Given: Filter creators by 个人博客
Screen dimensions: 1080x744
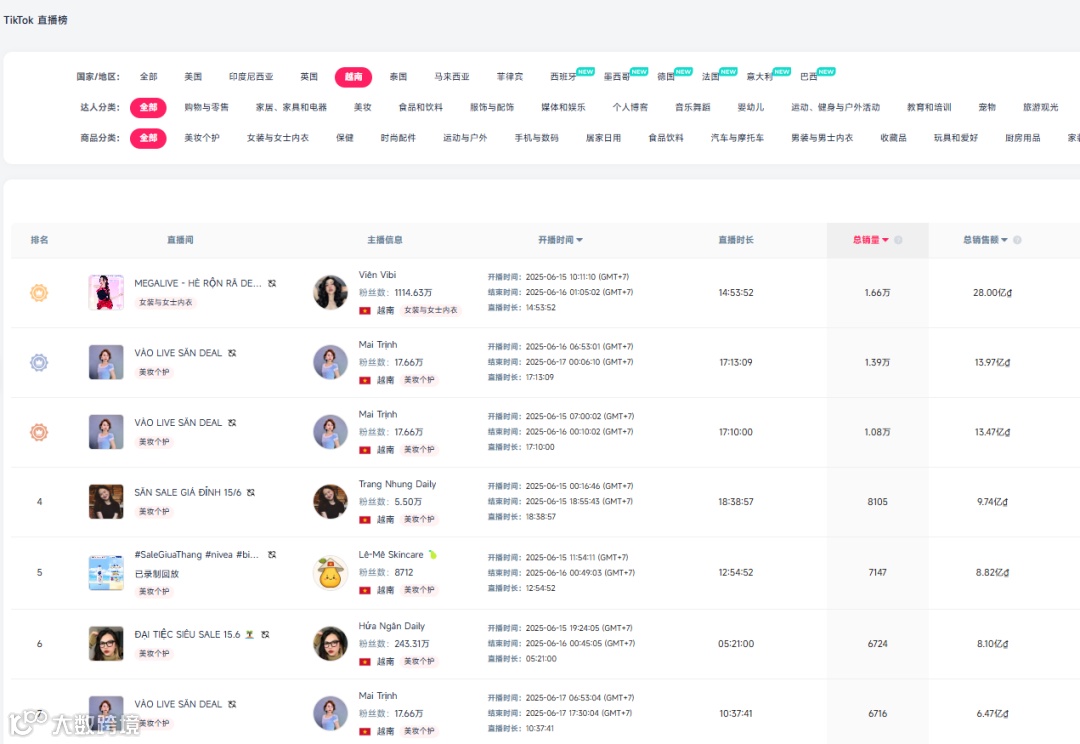Looking at the screenshot, I should [x=630, y=107].
